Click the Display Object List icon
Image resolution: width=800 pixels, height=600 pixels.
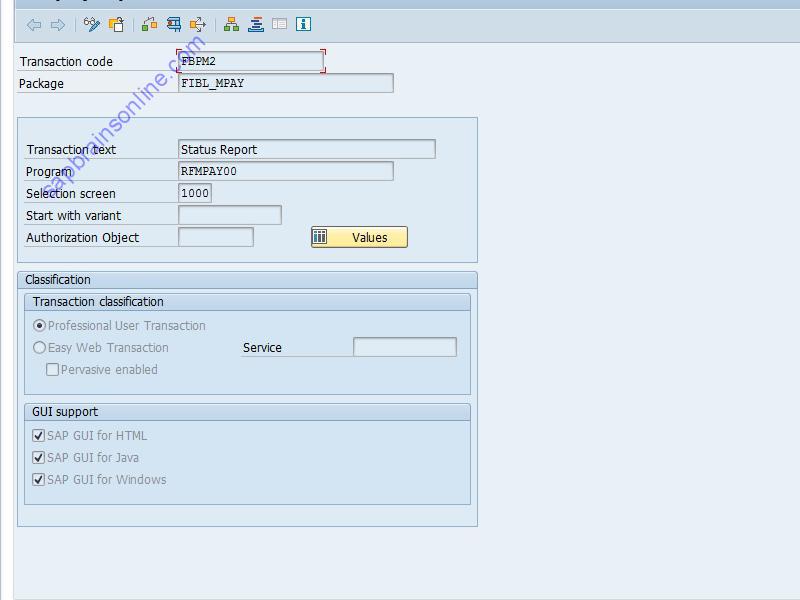click(256, 24)
